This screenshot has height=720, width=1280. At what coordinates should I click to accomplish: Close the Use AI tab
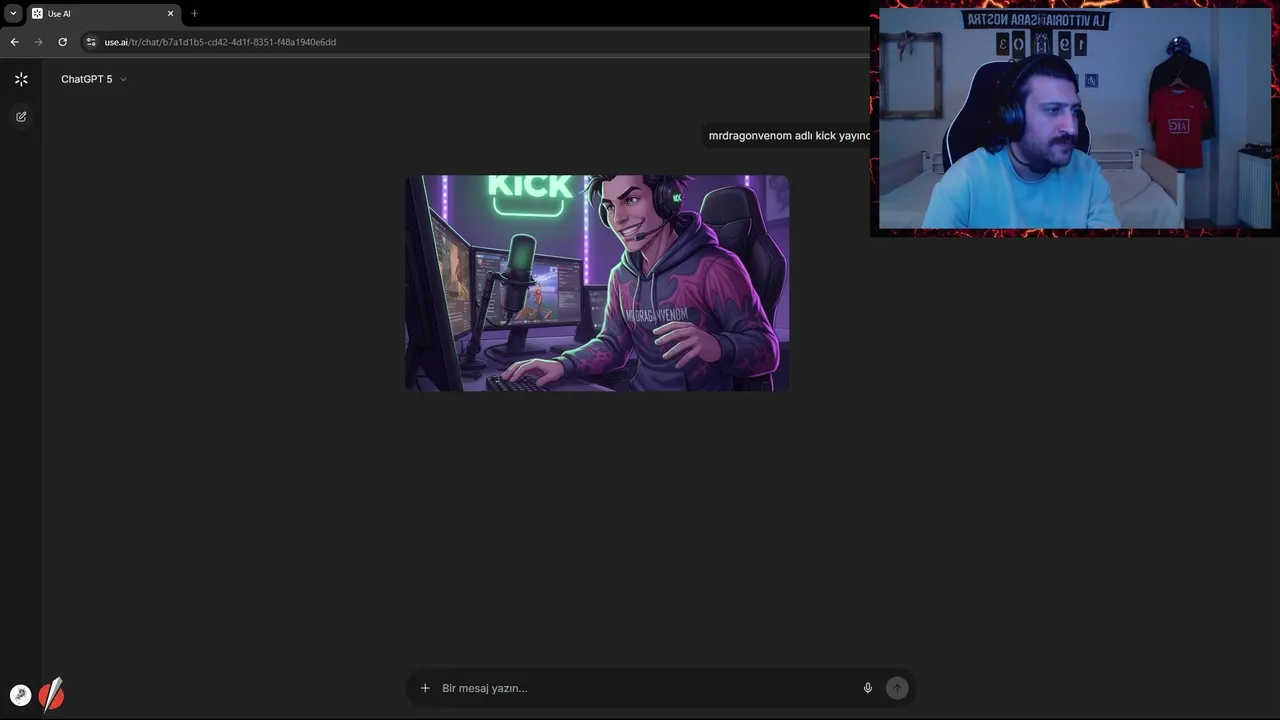click(x=170, y=14)
